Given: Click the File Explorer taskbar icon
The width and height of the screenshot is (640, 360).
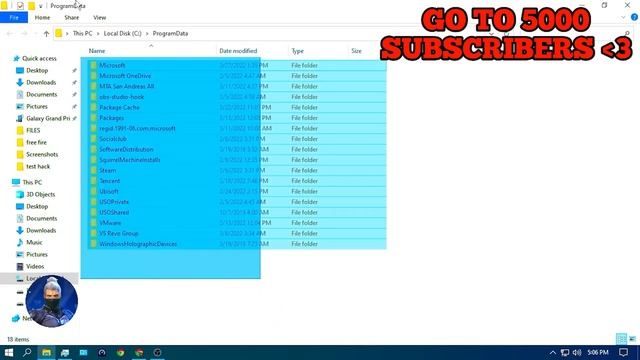Looking at the screenshot, I should coord(46,352).
